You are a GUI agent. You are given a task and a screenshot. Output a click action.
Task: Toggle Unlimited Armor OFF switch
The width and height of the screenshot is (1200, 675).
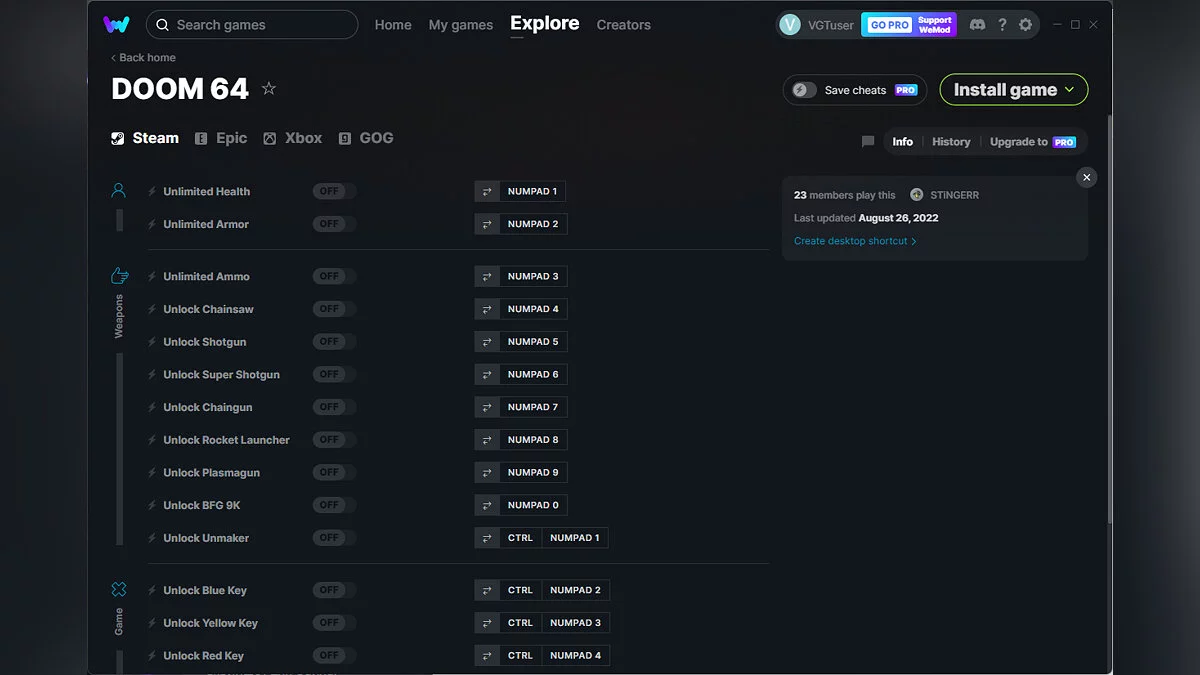coord(334,224)
